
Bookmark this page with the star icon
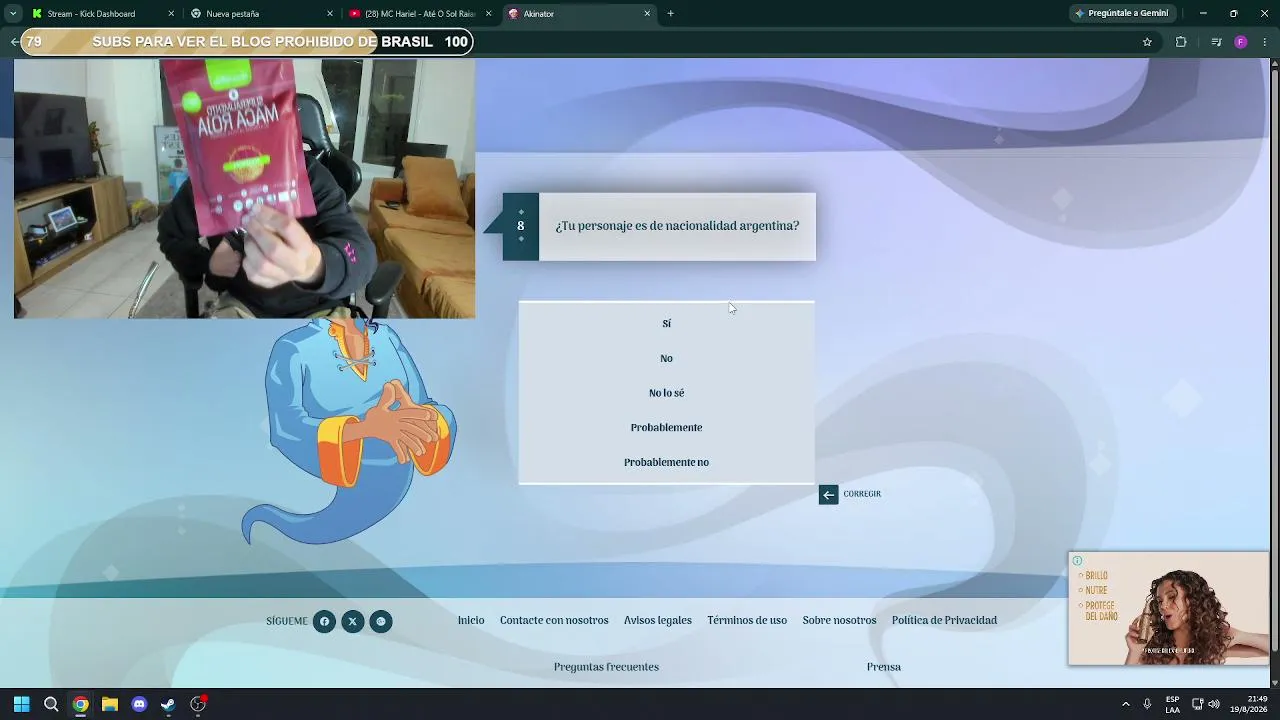(x=1147, y=42)
